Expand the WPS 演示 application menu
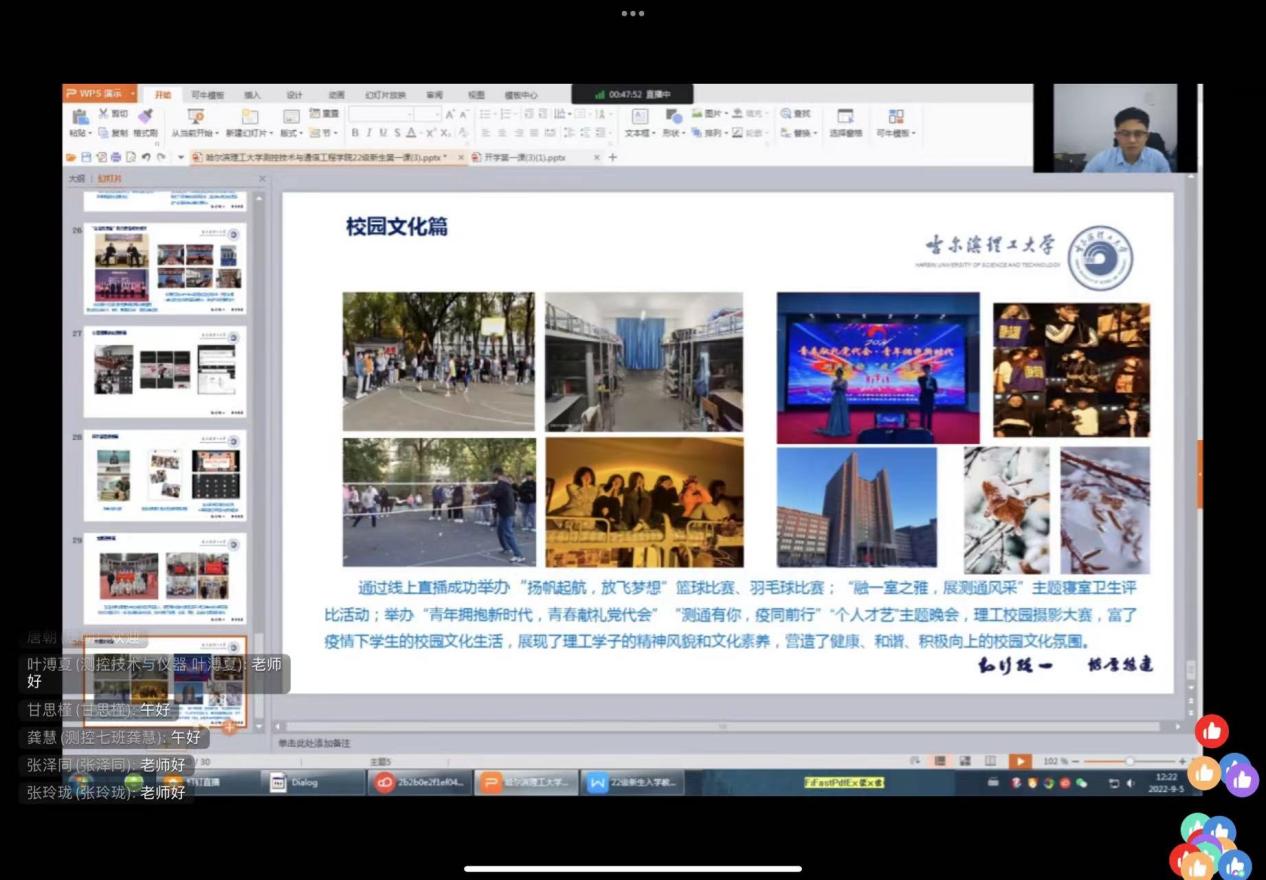 point(100,94)
